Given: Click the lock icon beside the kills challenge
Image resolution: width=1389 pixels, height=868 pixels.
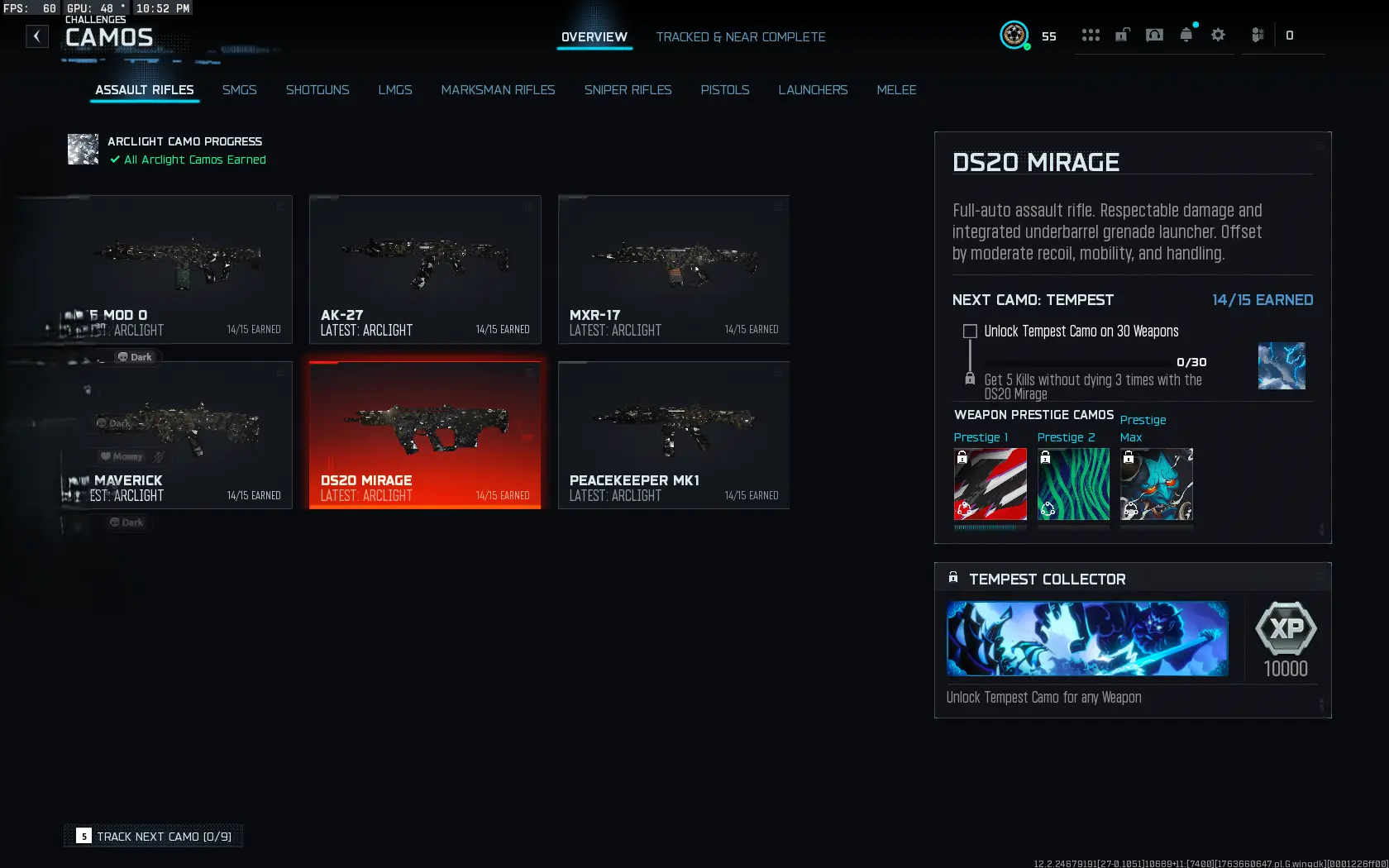Looking at the screenshot, I should pos(970,379).
